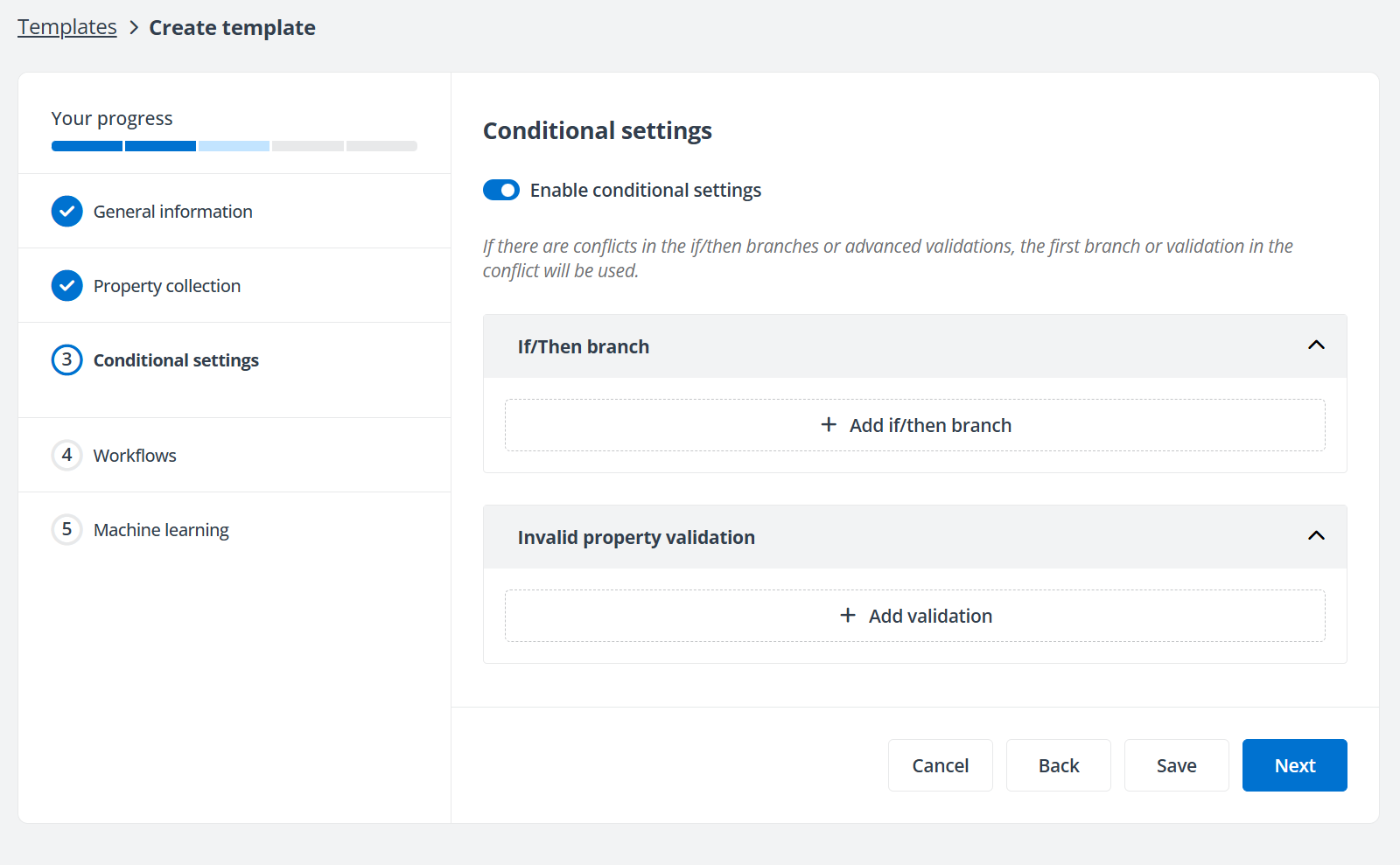
Task: Click the Save button
Action: click(1176, 765)
